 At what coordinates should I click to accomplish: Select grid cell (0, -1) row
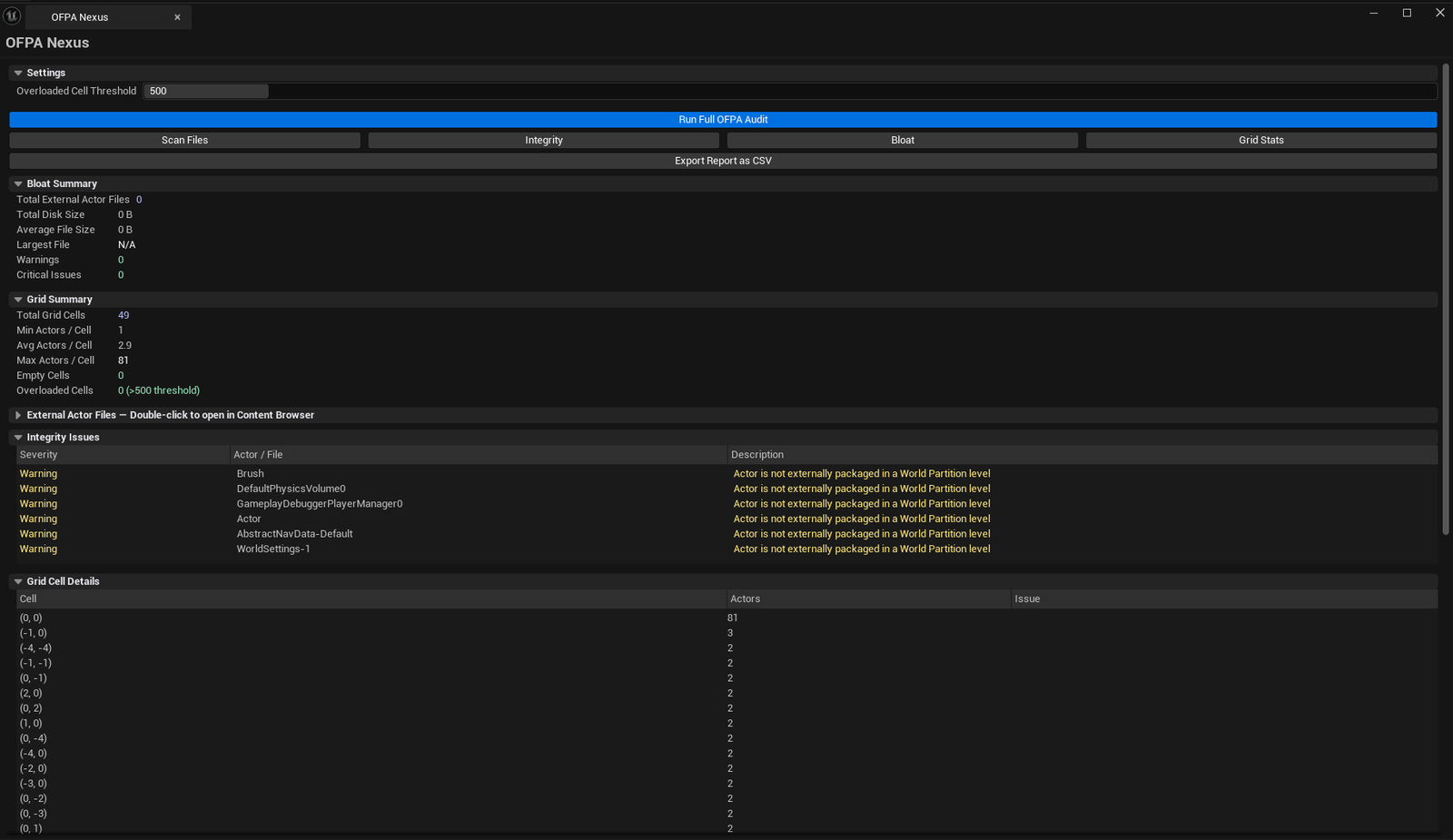(x=726, y=678)
